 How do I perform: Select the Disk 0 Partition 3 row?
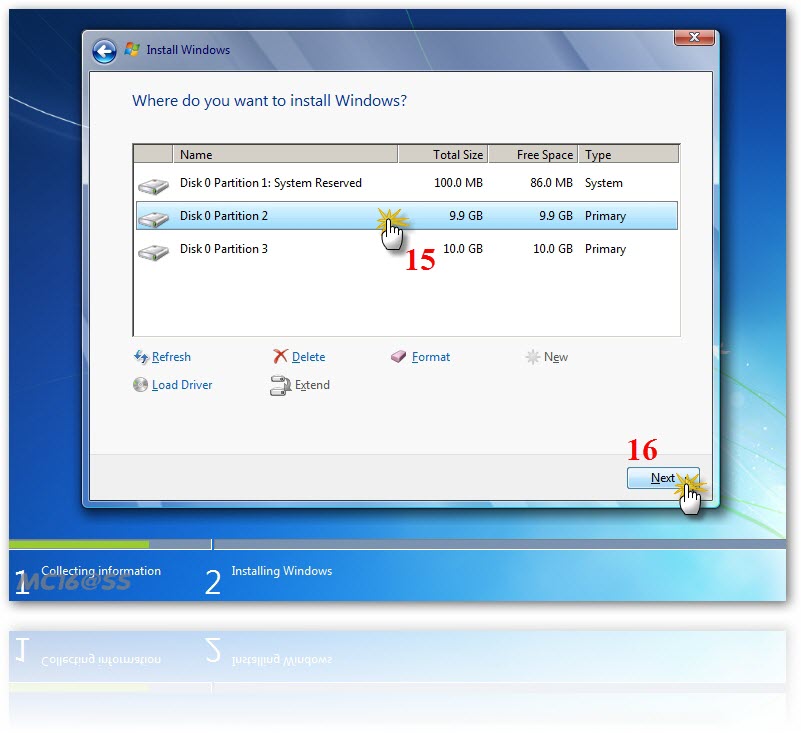[407, 249]
